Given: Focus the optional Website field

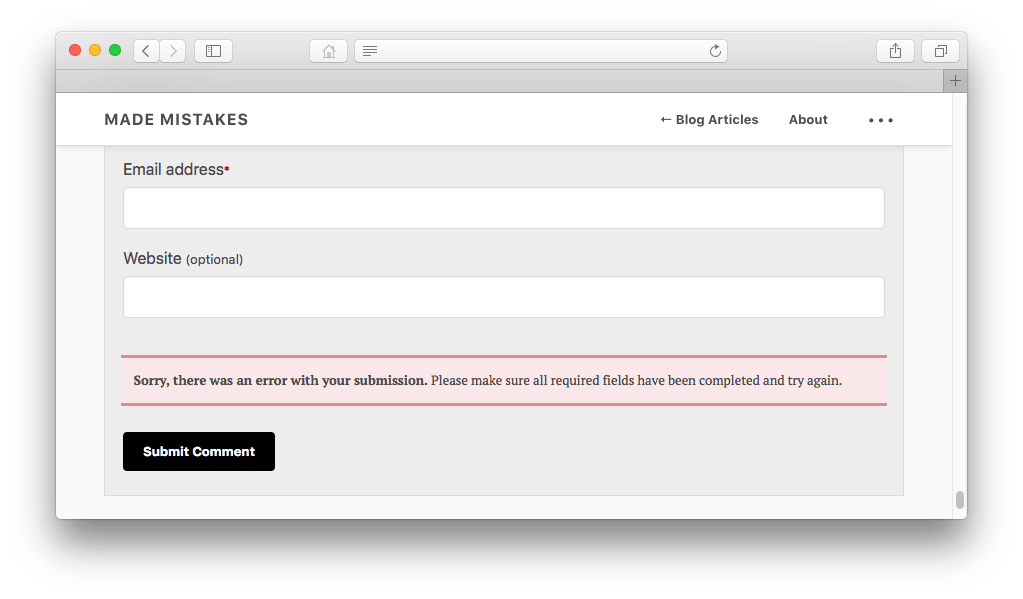Looking at the screenshot, I should pos(503,297).
